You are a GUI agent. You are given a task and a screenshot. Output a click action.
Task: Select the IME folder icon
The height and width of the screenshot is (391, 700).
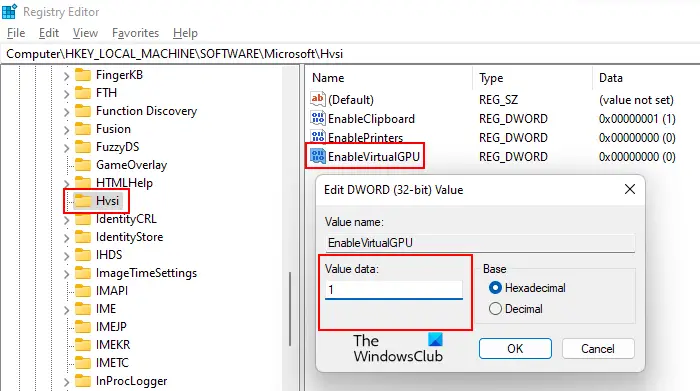coord(83,308)
